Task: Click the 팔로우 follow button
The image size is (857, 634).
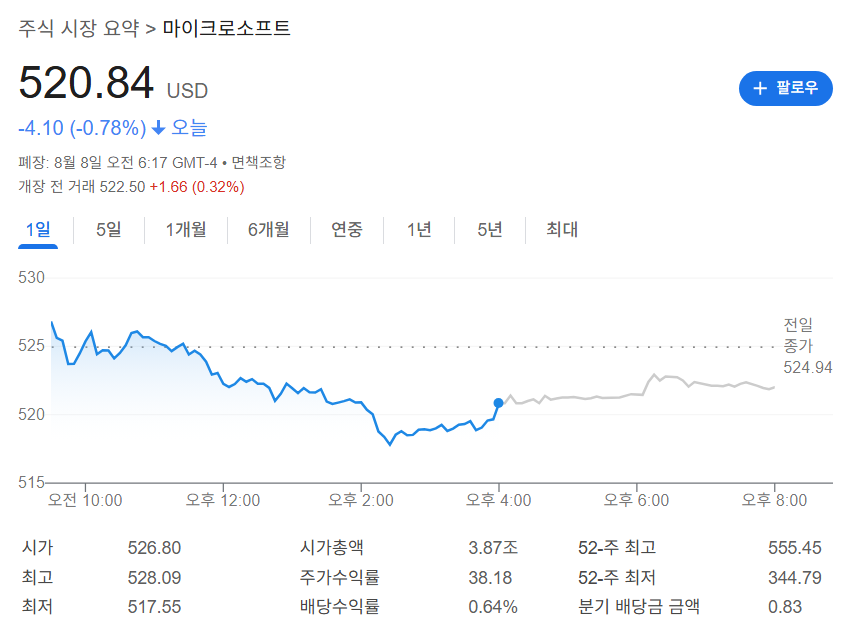Action: tap(785, 88)
